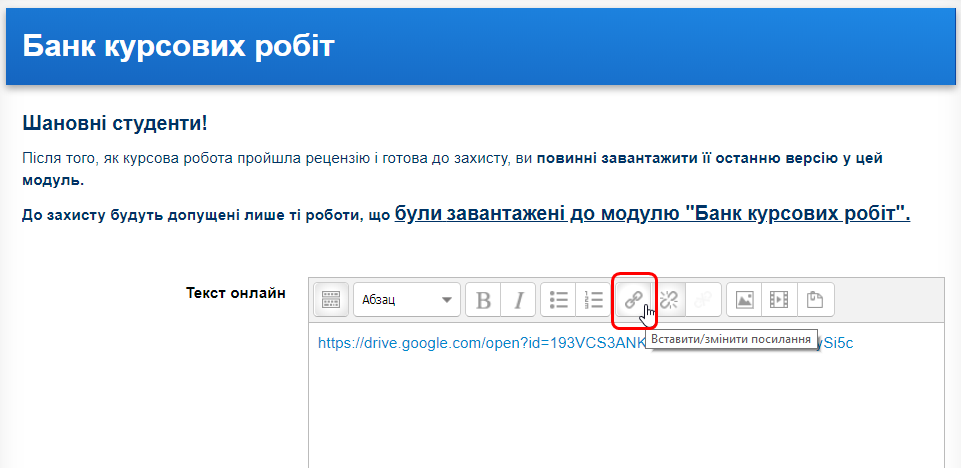Insert a numbered list
This screenshot has height=468, width=961.
pos(593,299)
